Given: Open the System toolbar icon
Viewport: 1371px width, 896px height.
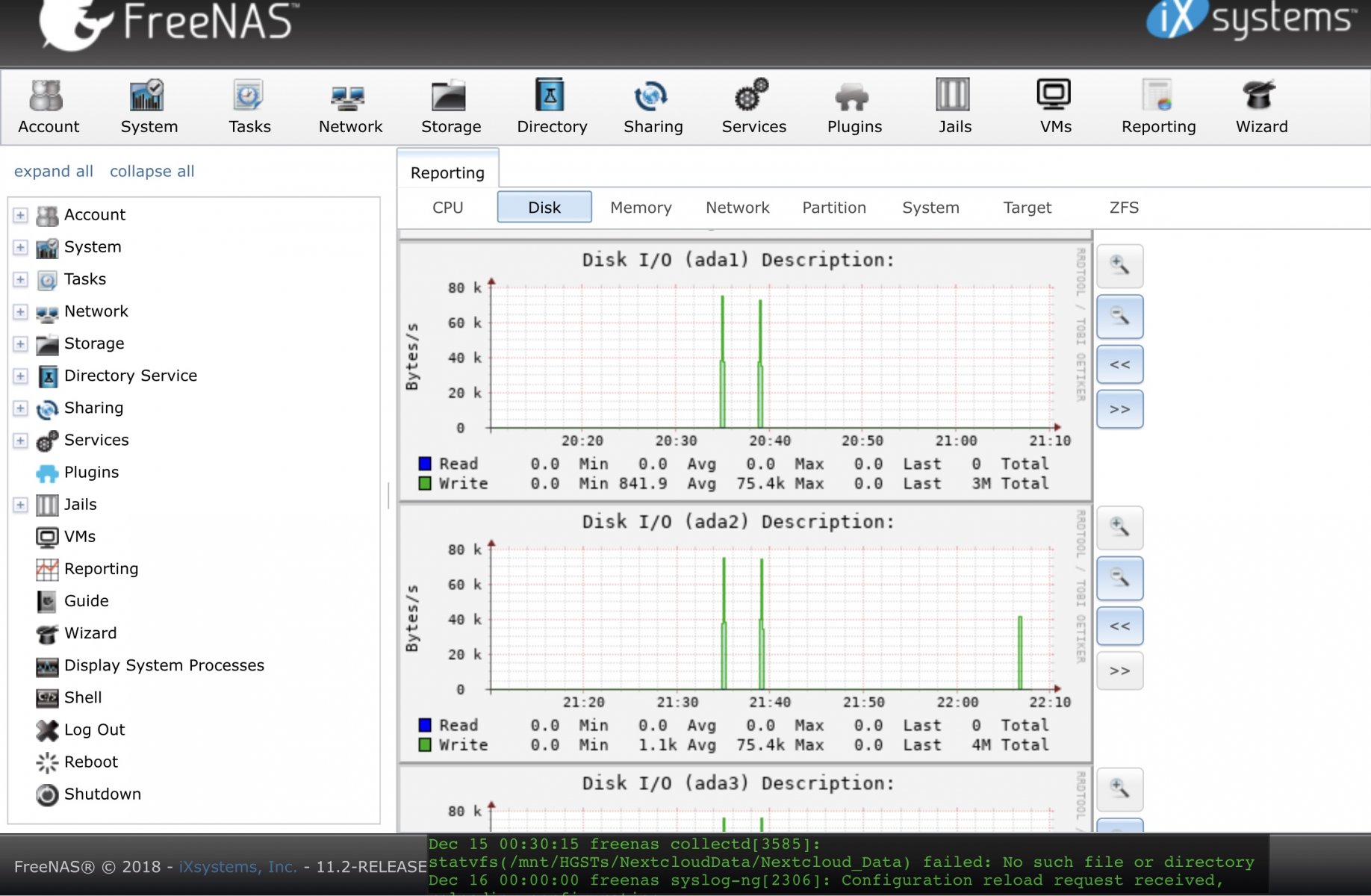Looking at the screenshot, I should [149, 107].
